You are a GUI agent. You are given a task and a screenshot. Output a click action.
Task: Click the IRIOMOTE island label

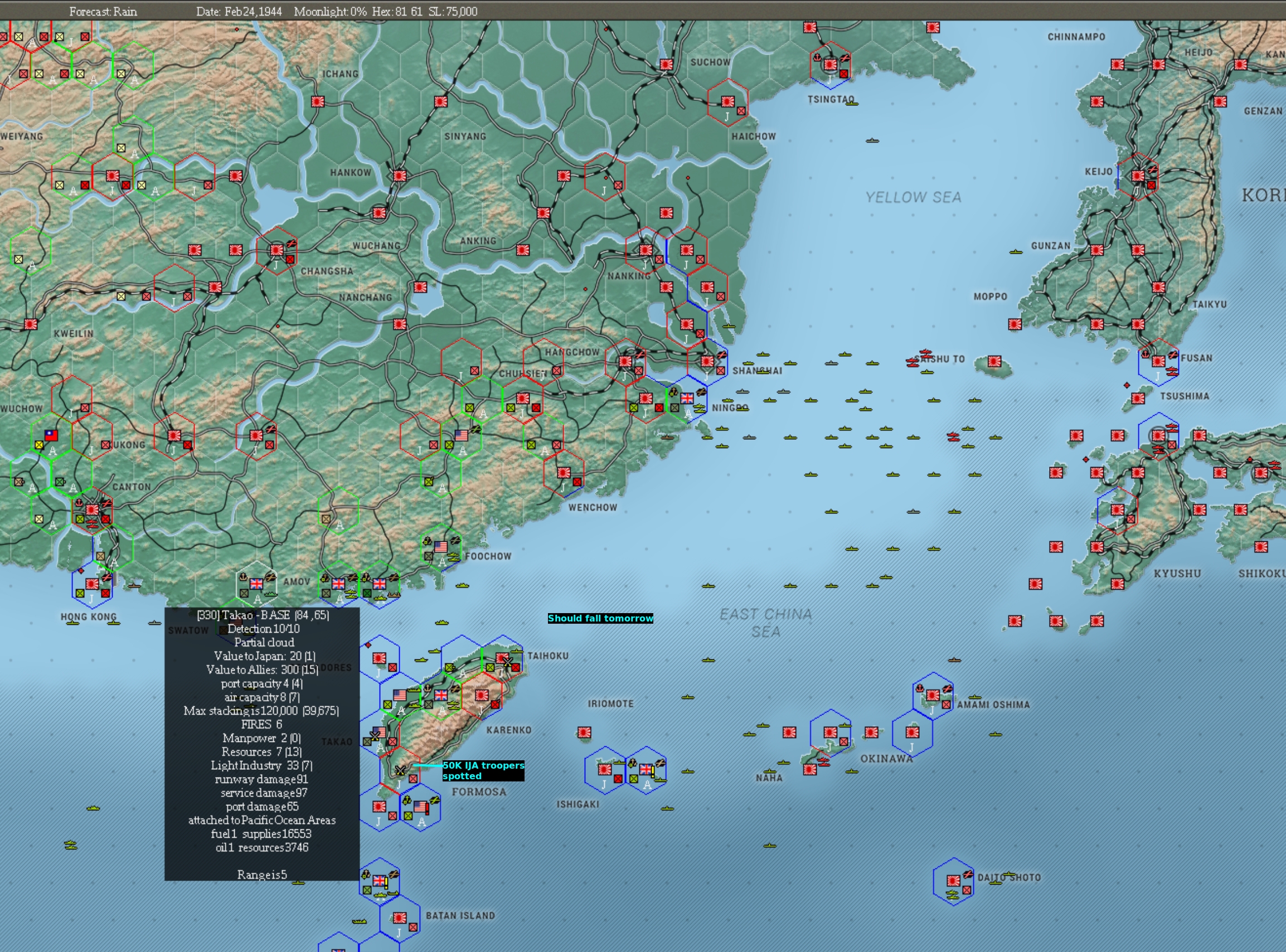611,703
